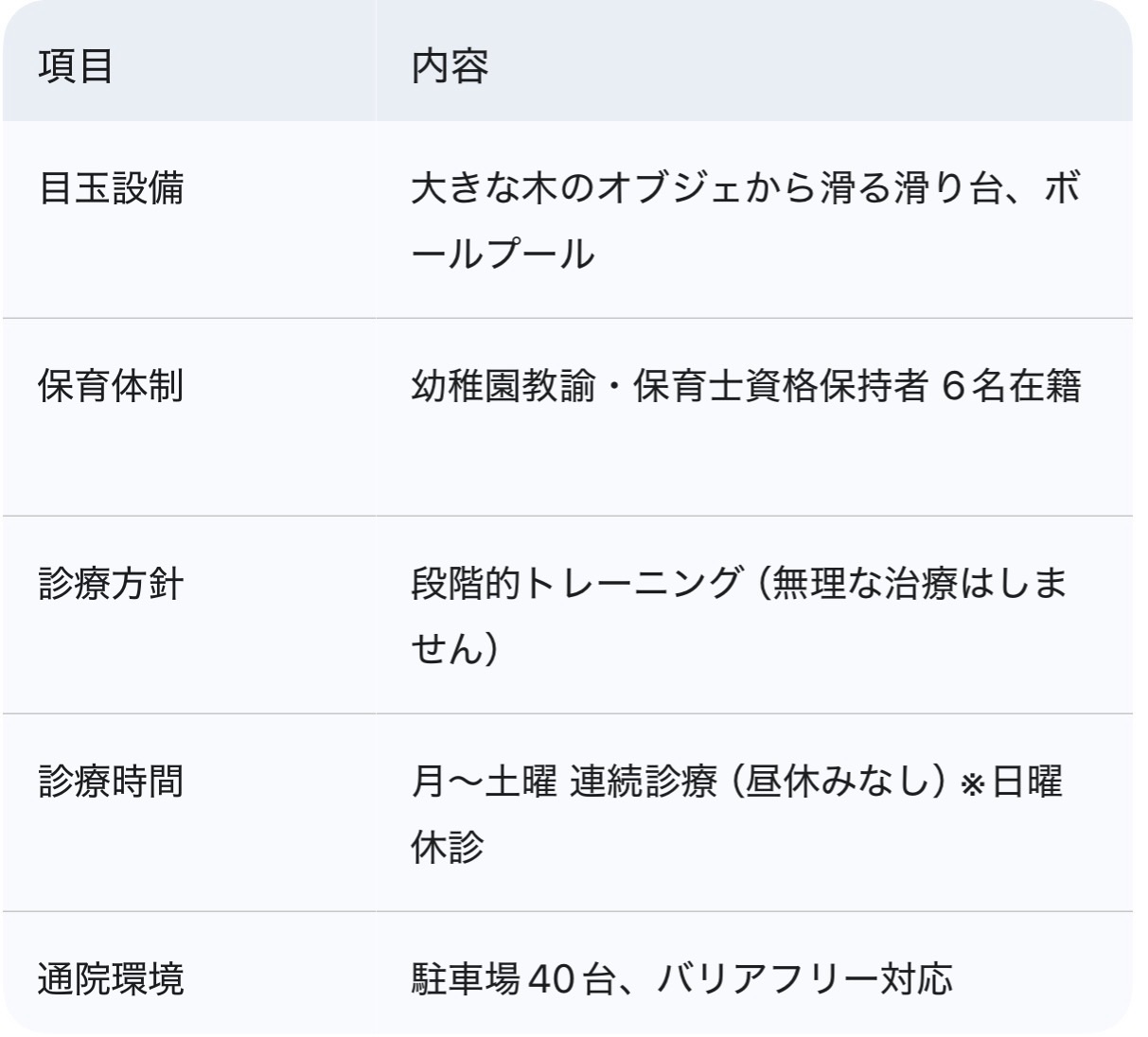Click the text ６名在籍
1148x1037 pixels.
point(1011,386)
